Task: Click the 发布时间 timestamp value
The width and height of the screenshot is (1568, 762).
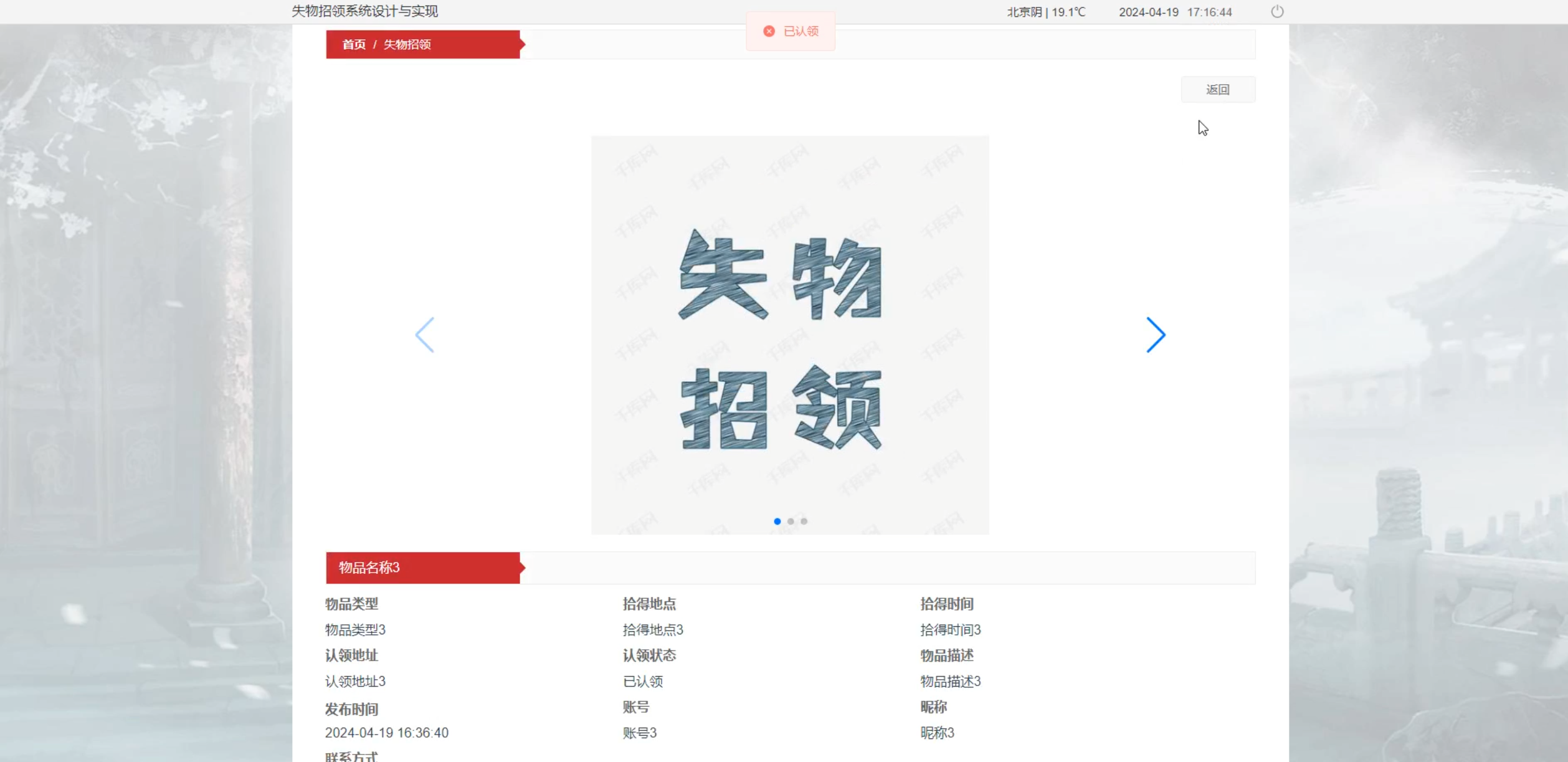Action: pos(386,733)
